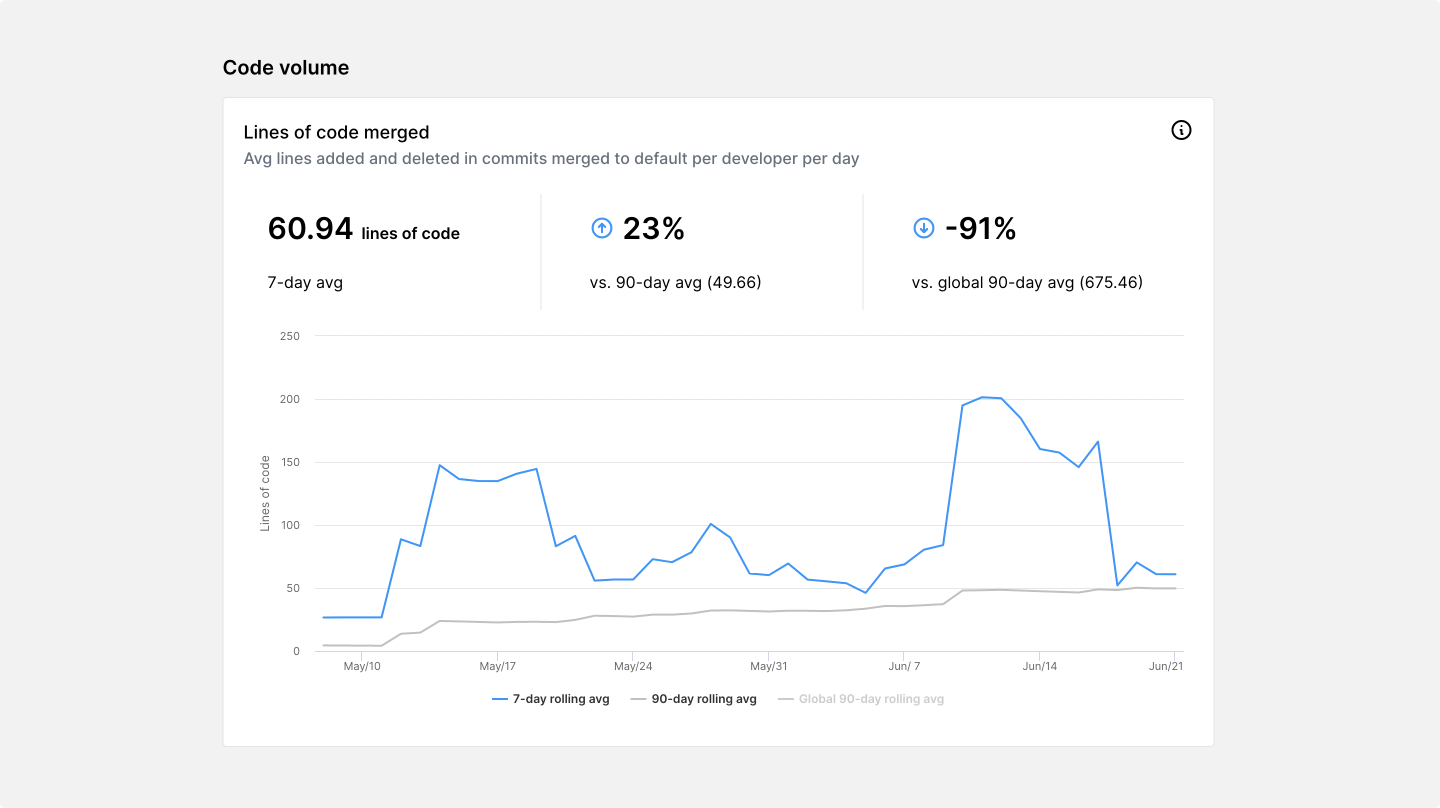
Task: Click the 'Lines of code merged' card title
Action: tap(336, 132)
